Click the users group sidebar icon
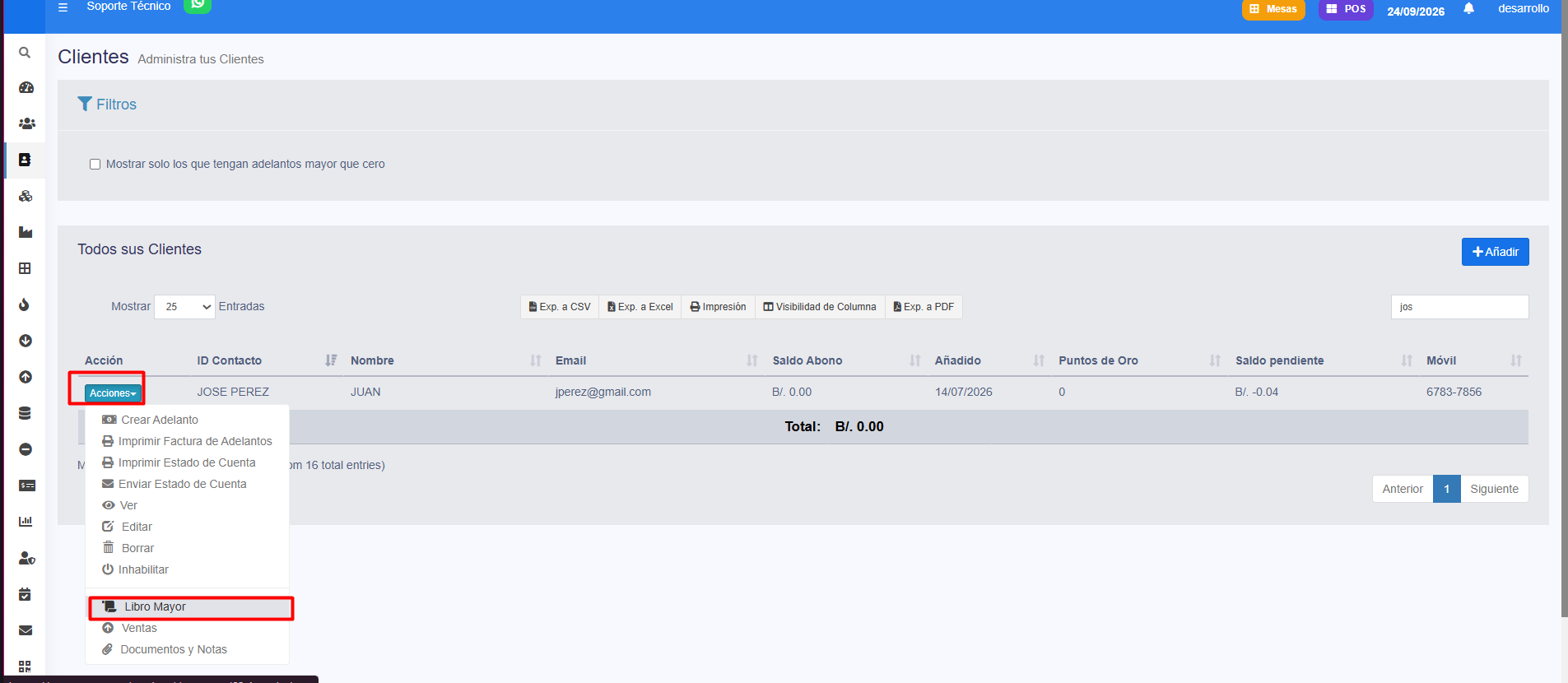 pyautogui.click(x=26, y=123)
